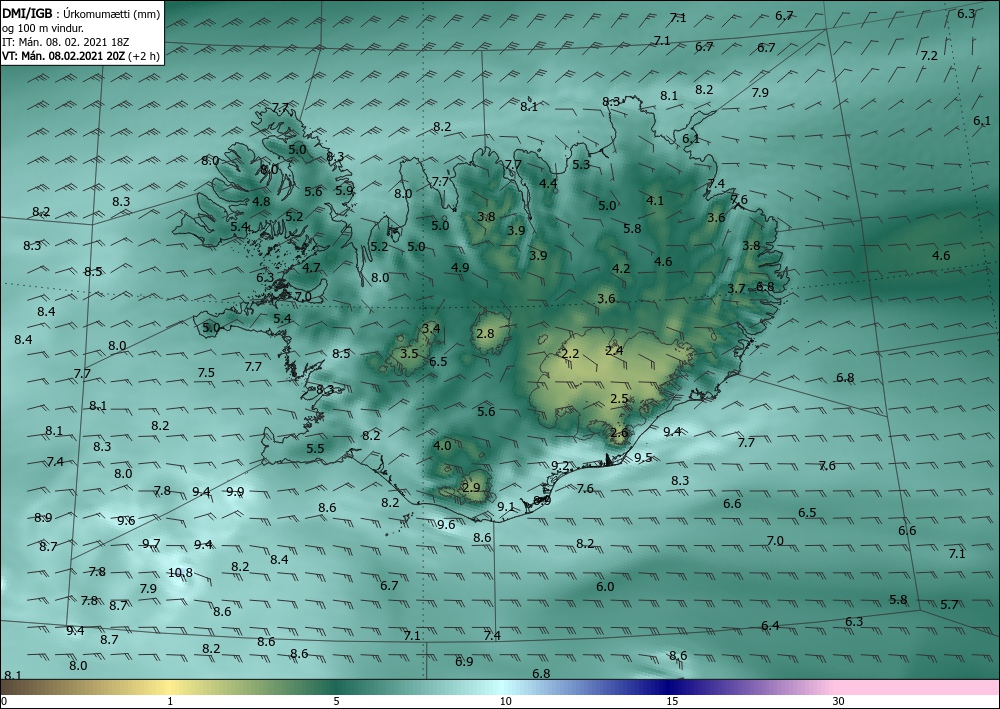Click the map value "9.9"
1000x709 pixels.
[235, 491]
